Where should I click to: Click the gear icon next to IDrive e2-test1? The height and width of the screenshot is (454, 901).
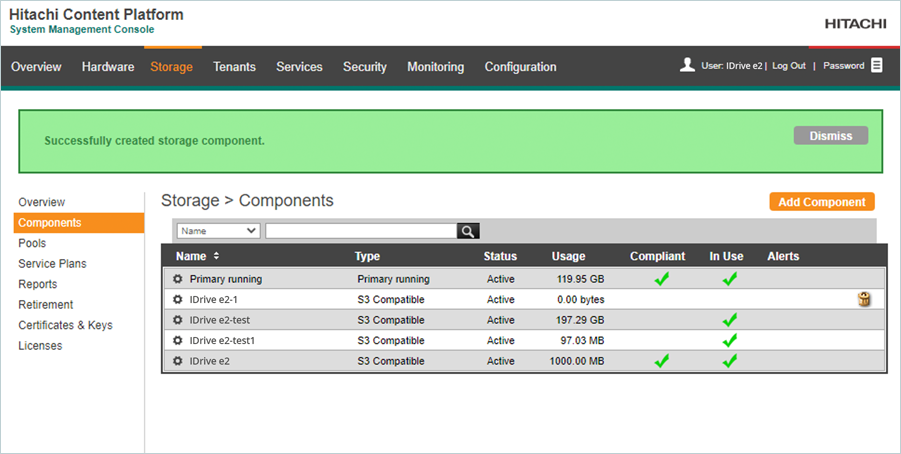coord(178,341)
